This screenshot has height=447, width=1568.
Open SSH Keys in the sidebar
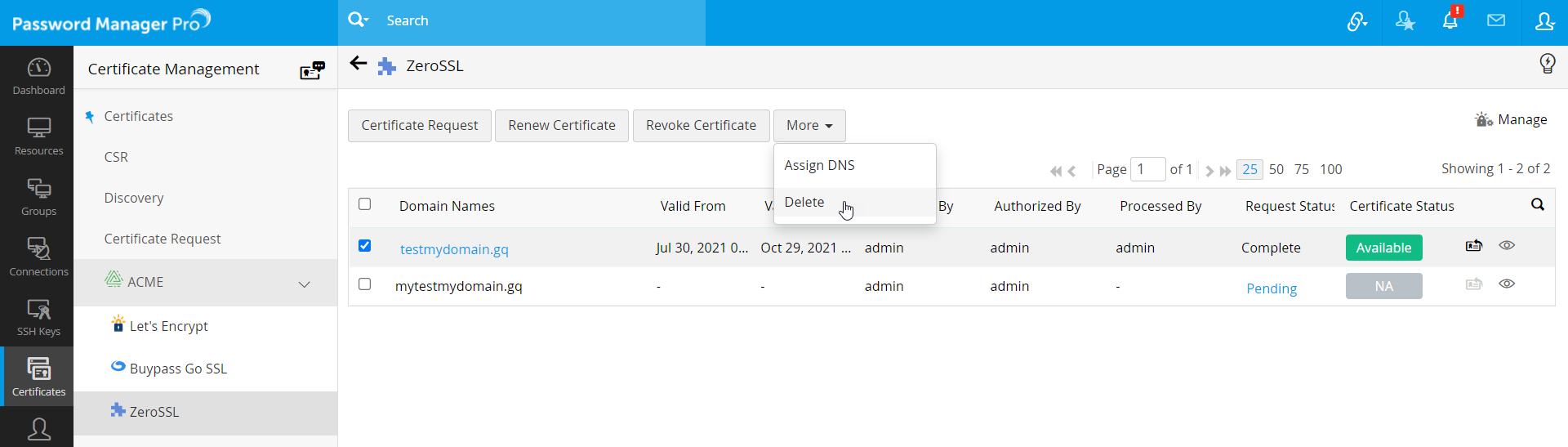pyautogui.click(x=38, y=317)
